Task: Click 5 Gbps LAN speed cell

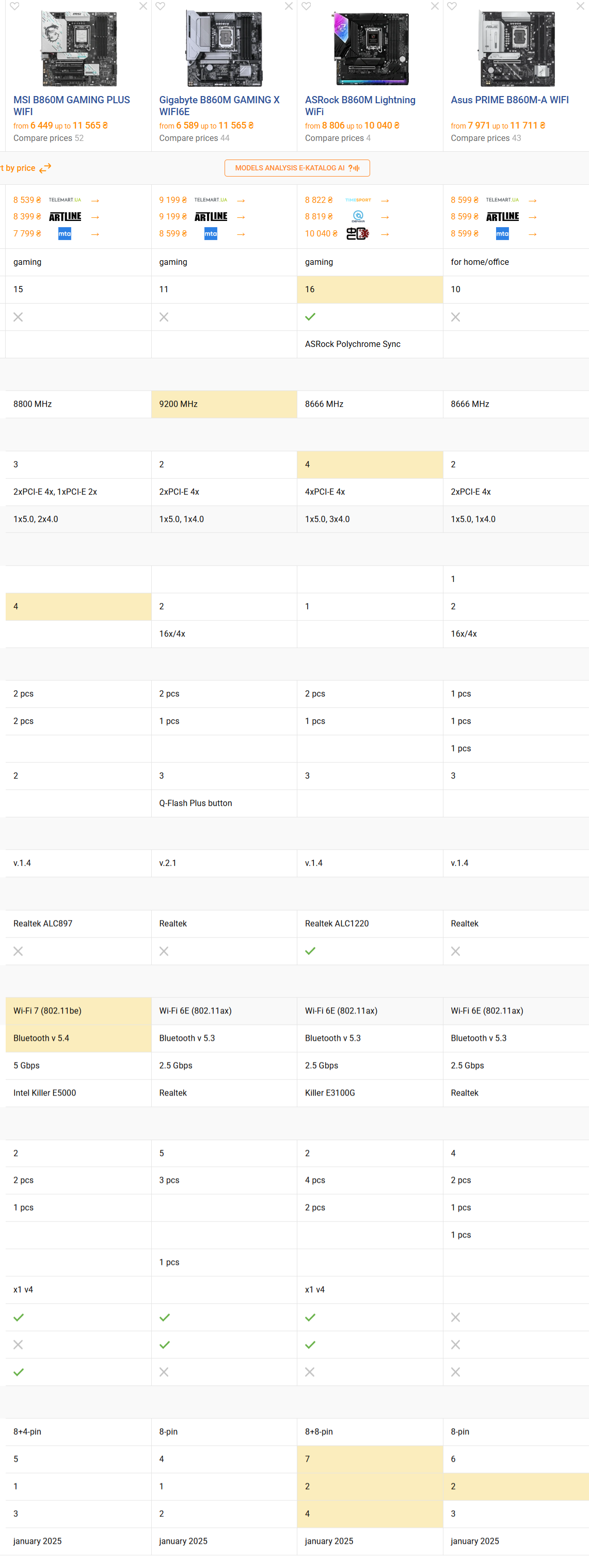Action: (78, 1066)
